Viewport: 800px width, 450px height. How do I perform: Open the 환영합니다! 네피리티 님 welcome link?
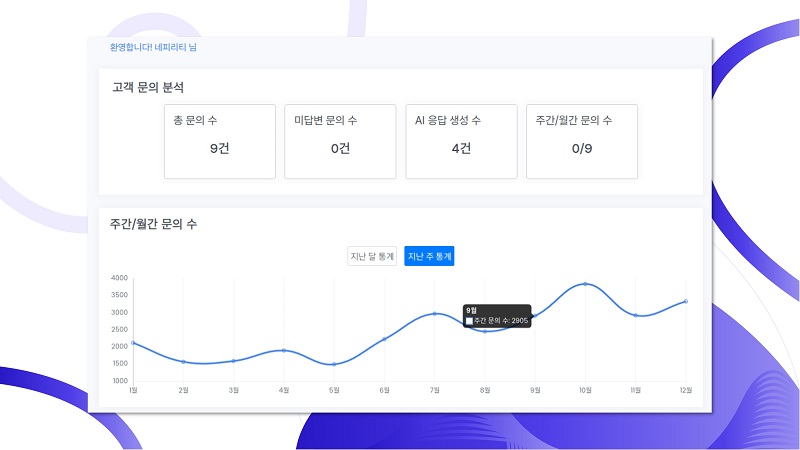pyautogui.click(x=154, y=47)
